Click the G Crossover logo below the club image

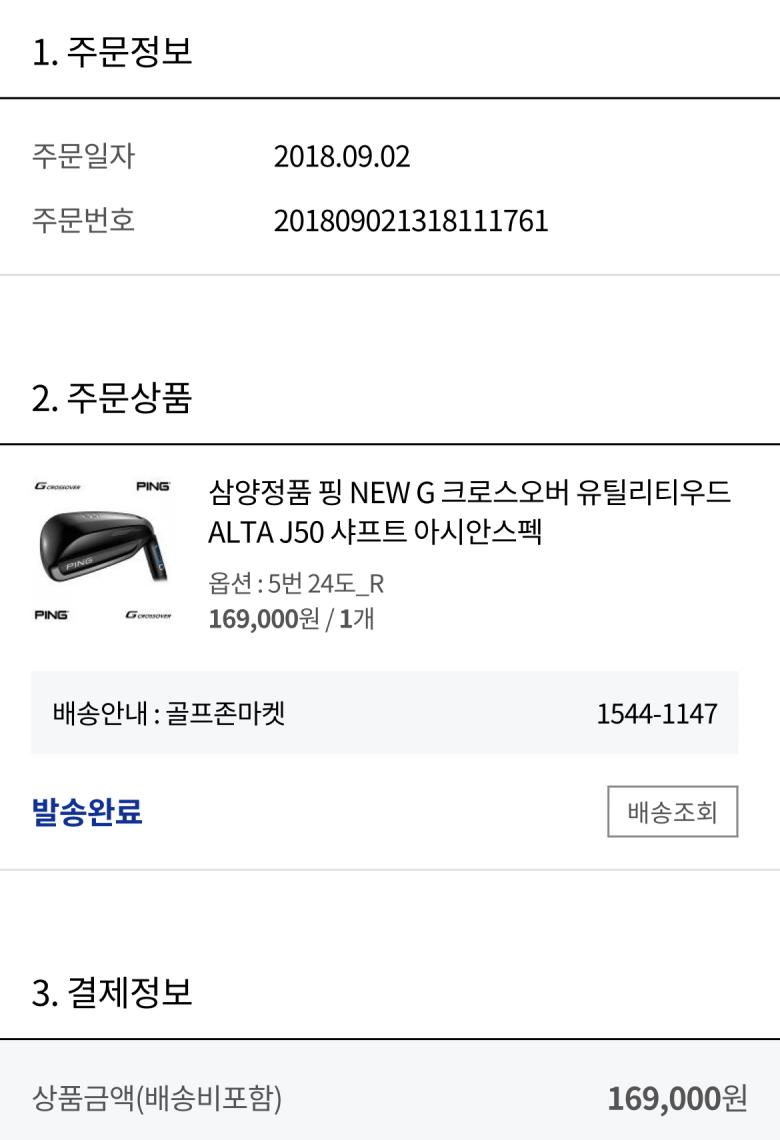coord(149,614)
